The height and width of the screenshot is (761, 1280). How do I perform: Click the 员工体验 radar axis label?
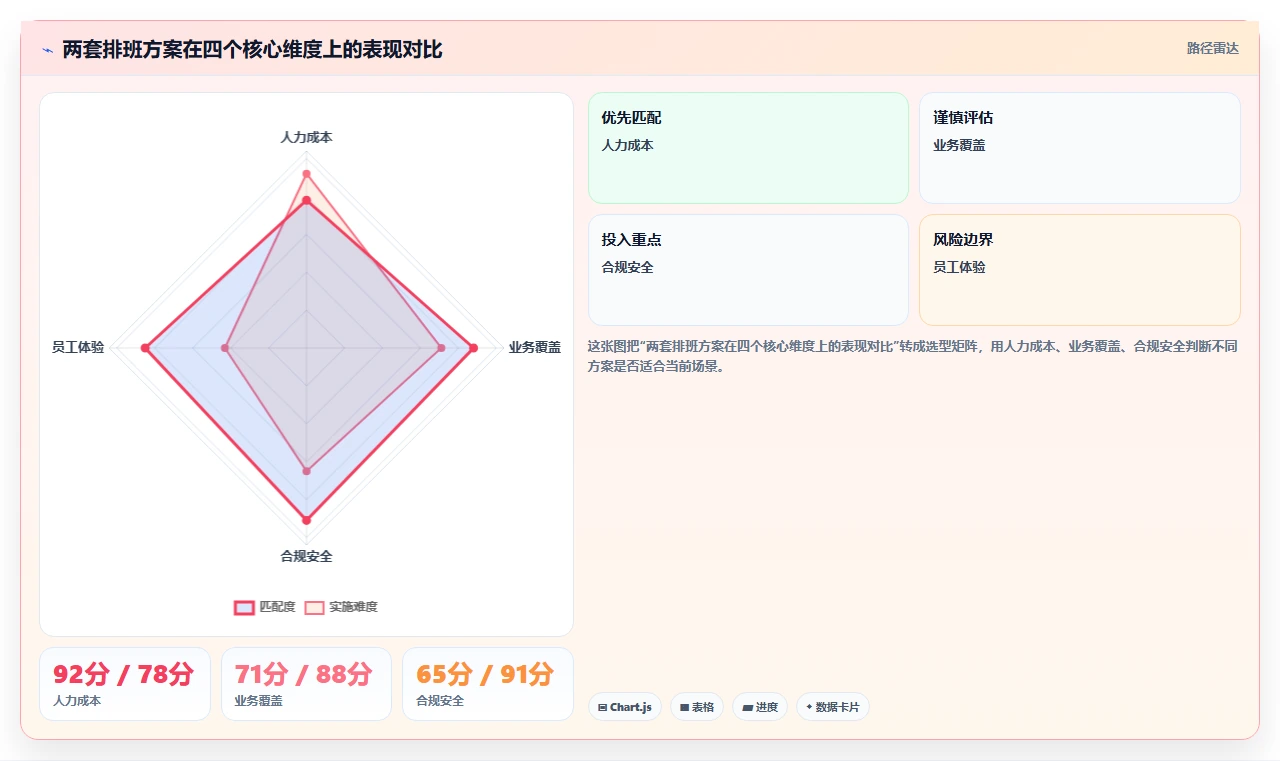click(78, 347)
